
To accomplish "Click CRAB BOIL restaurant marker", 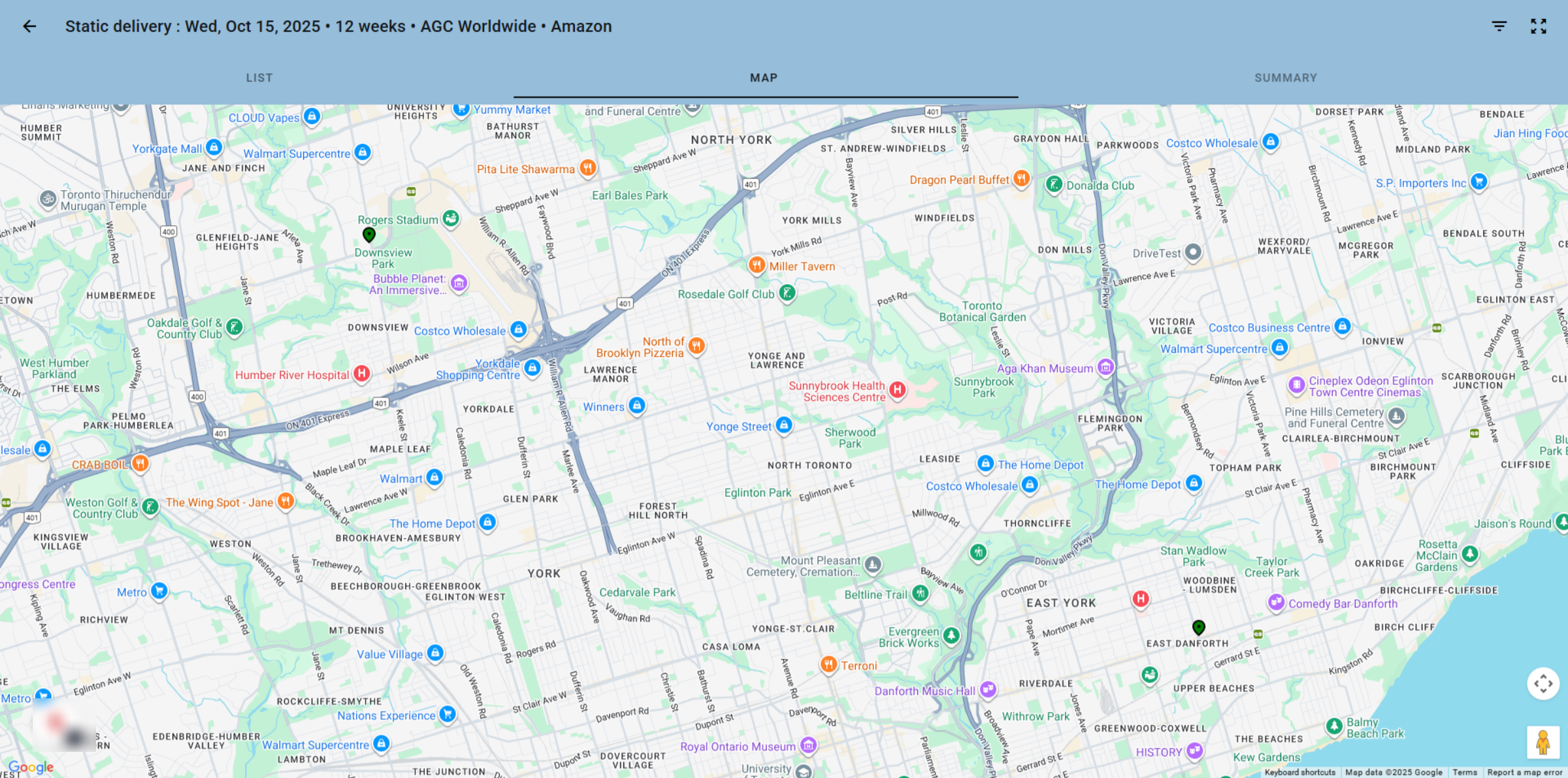I will 140,464.
